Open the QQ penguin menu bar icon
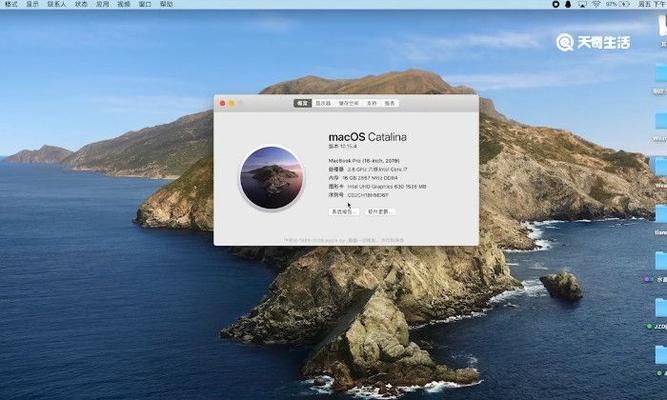 click(568, 4)
